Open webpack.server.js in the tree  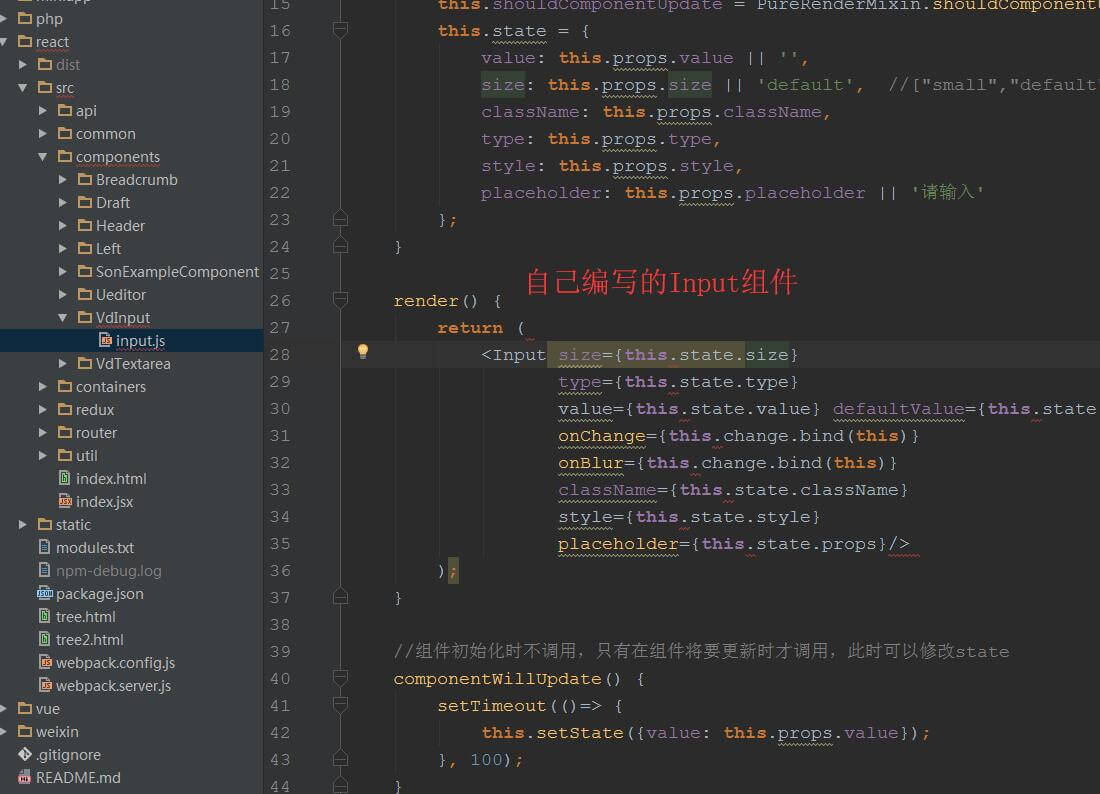(x=113, y=686)
